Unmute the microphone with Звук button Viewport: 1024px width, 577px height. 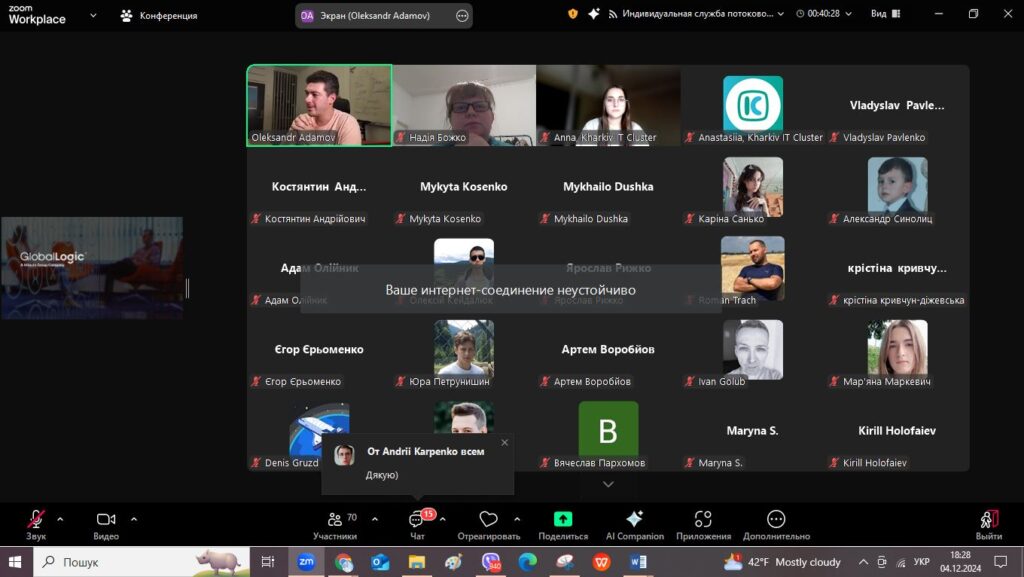(x=36, y=525)
